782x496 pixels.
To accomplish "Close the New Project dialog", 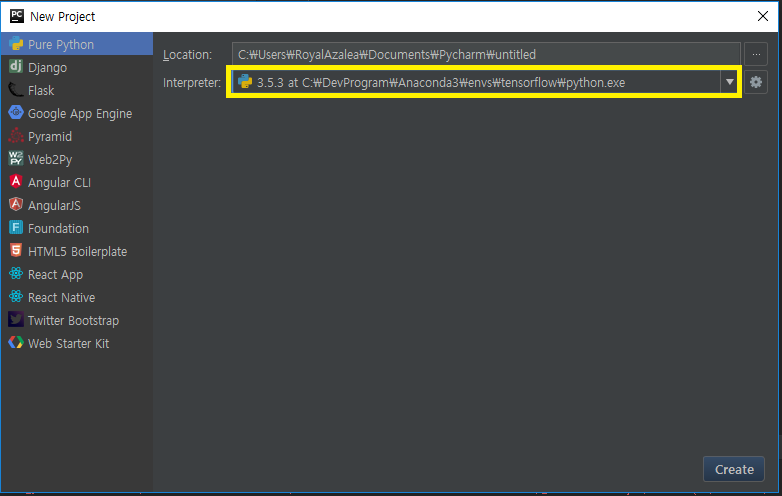I will point(763,16).
